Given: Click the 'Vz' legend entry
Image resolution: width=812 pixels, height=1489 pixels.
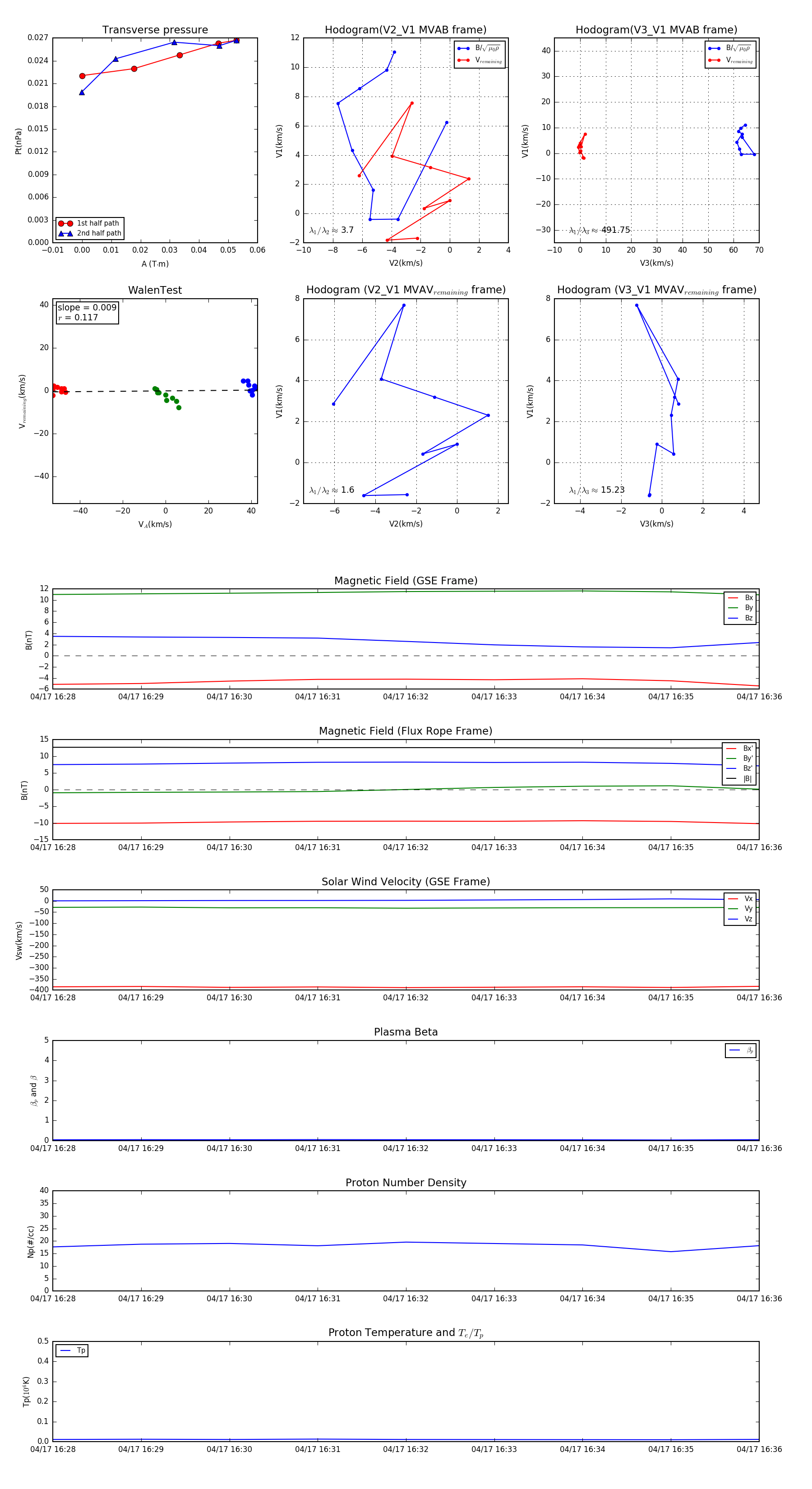Looking at the screenshot, I should [x=740, y=919].
